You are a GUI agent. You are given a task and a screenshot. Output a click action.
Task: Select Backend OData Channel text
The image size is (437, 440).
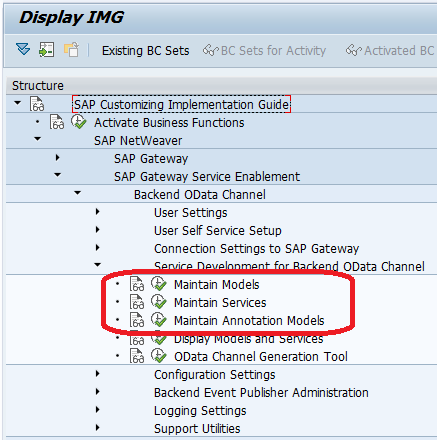pyautogui.click(x=200, y=195)
